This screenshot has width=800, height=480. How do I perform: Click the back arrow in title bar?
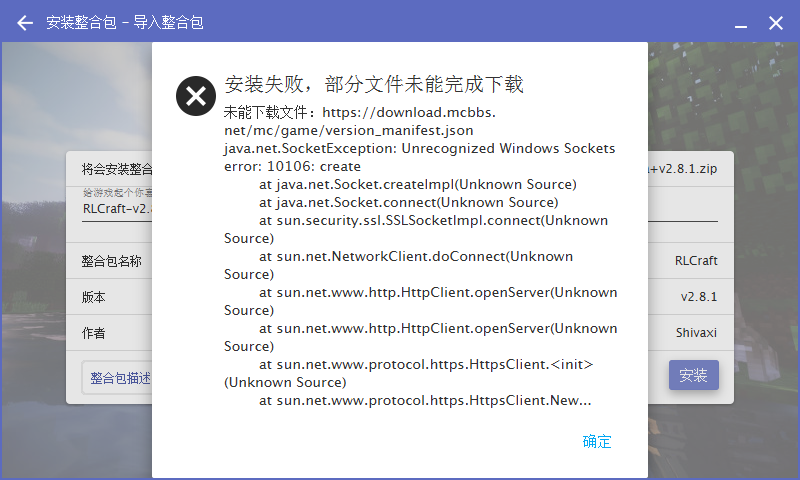25,22
